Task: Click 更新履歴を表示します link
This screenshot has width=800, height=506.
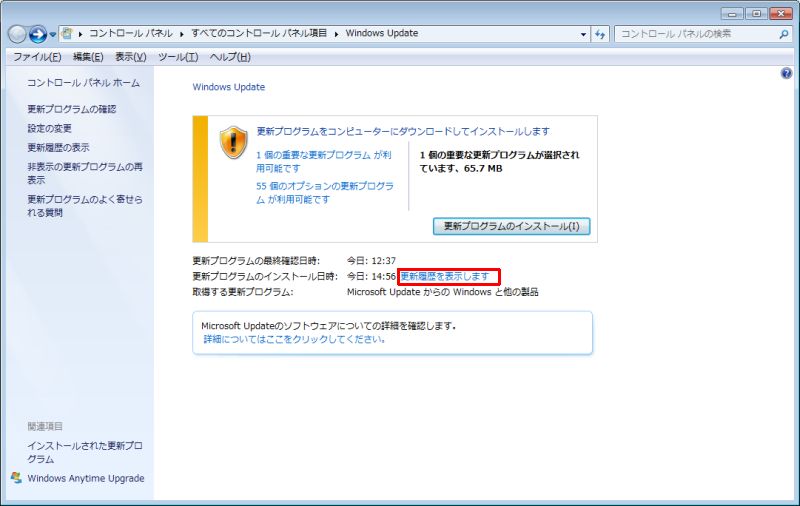Action: [x=445, y=276]
